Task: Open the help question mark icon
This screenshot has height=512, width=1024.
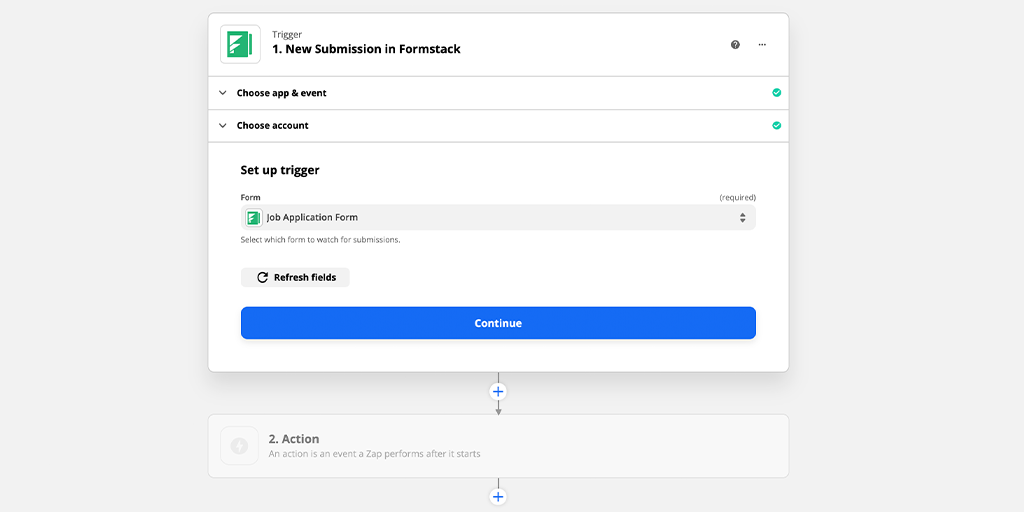Action: [735, 45]
